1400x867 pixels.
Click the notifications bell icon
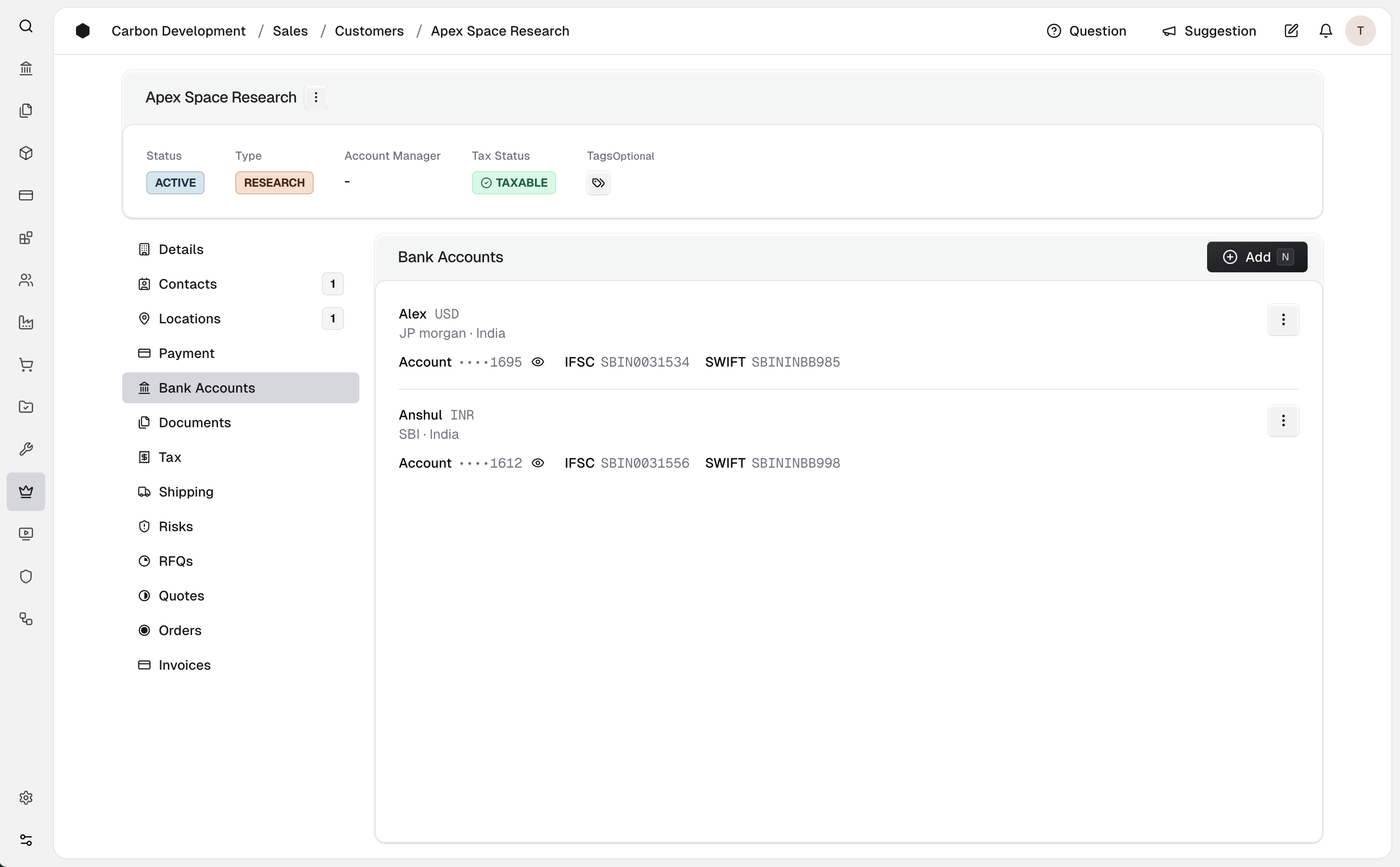(x=1325, y=31)
